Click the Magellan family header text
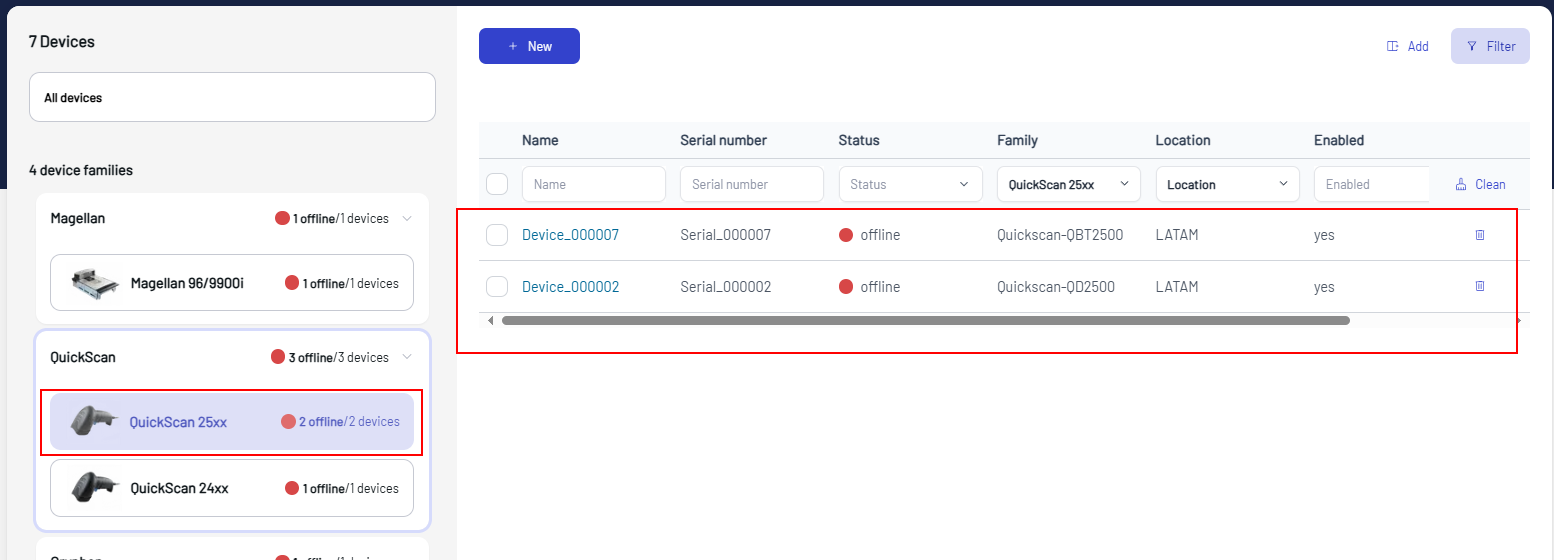The image size is (1554, 560). (78, 218)
